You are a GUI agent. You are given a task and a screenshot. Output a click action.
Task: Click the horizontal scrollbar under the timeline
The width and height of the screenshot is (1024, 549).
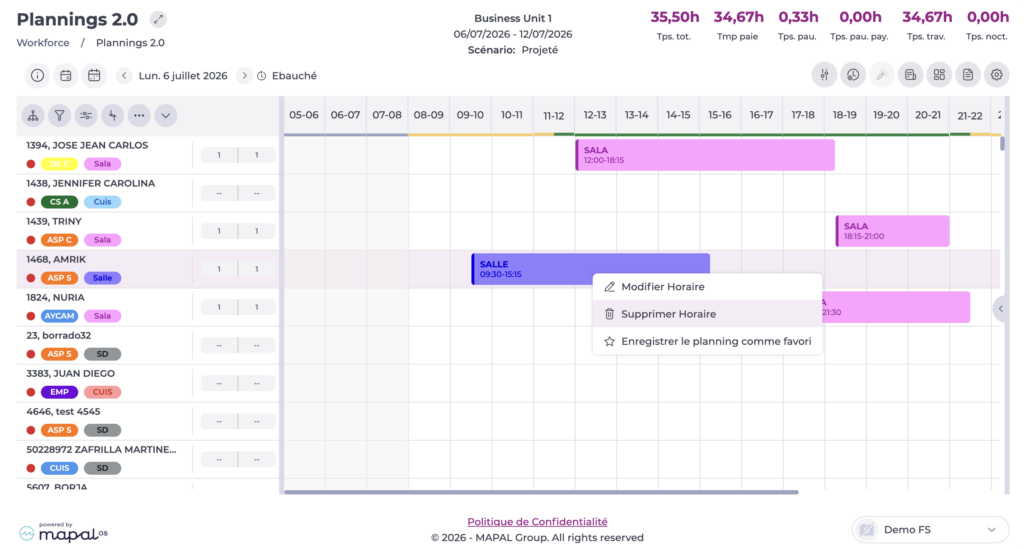point(541,492)
